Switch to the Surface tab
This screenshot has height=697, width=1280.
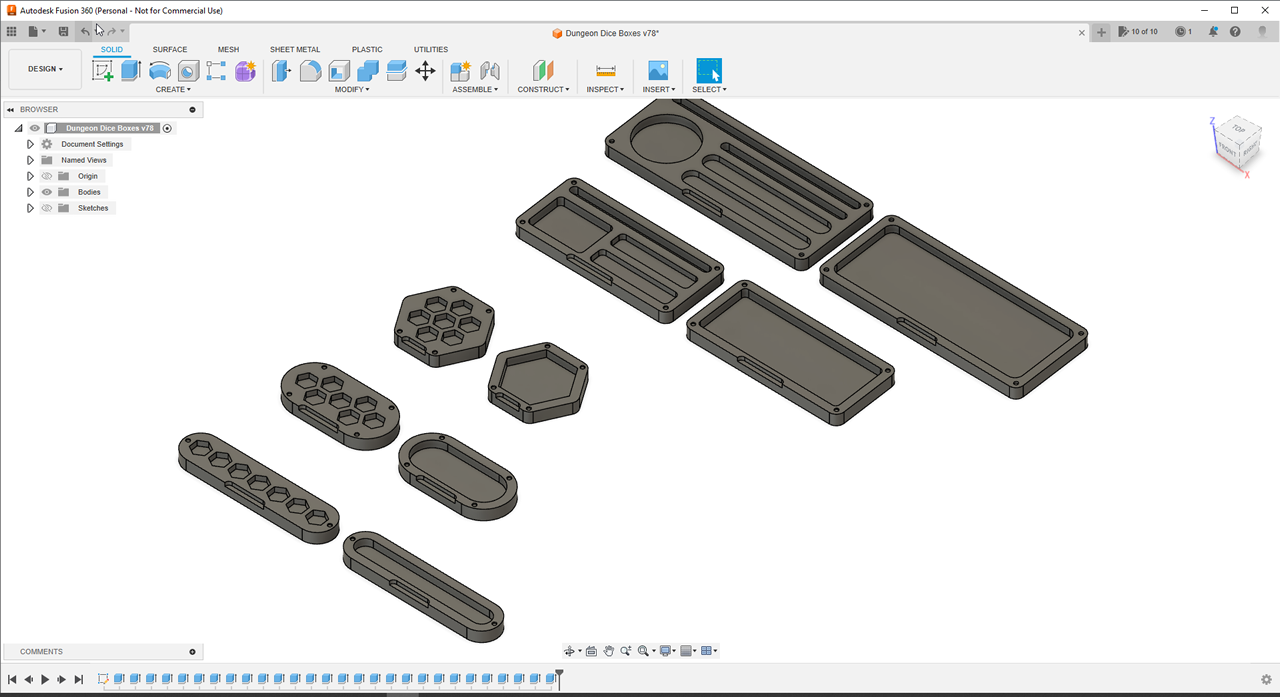[170, 49]
